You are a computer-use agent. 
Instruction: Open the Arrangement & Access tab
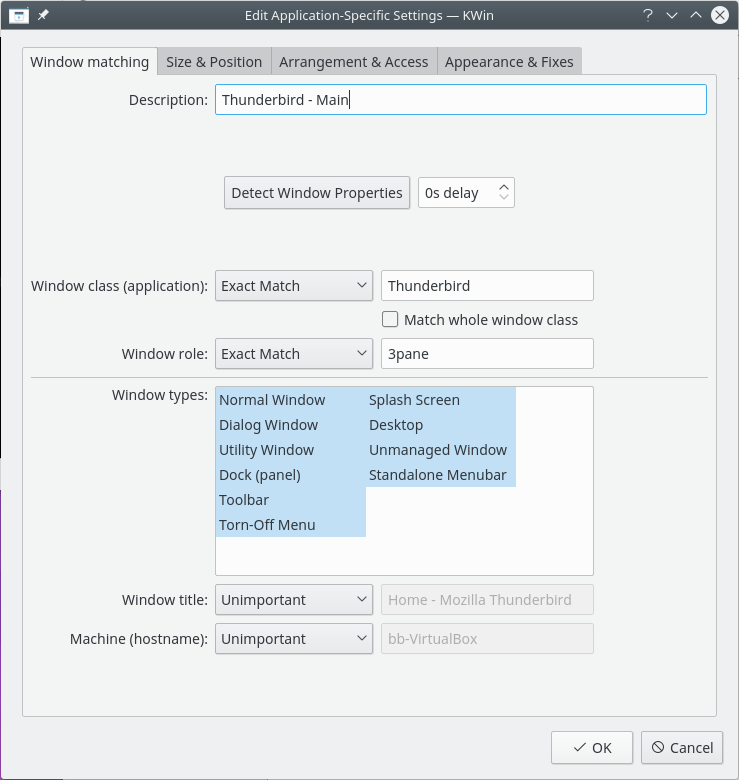coord(353,62)
